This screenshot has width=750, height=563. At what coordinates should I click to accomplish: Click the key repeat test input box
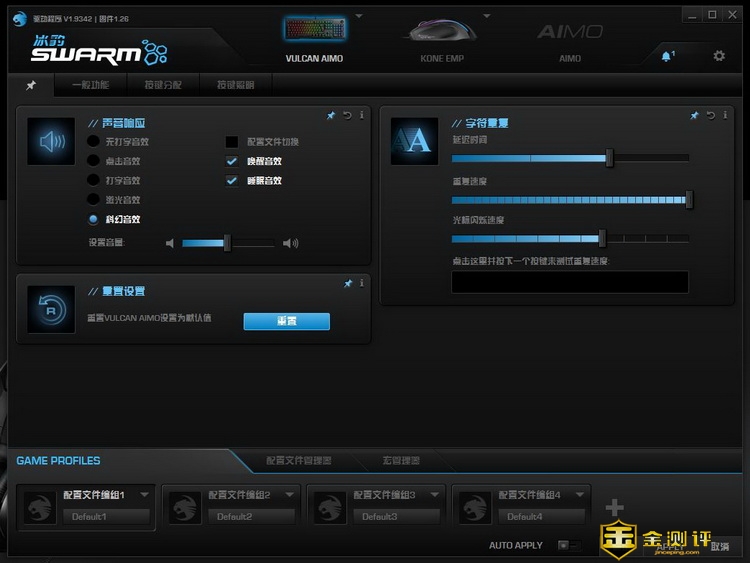pos(570,282)
